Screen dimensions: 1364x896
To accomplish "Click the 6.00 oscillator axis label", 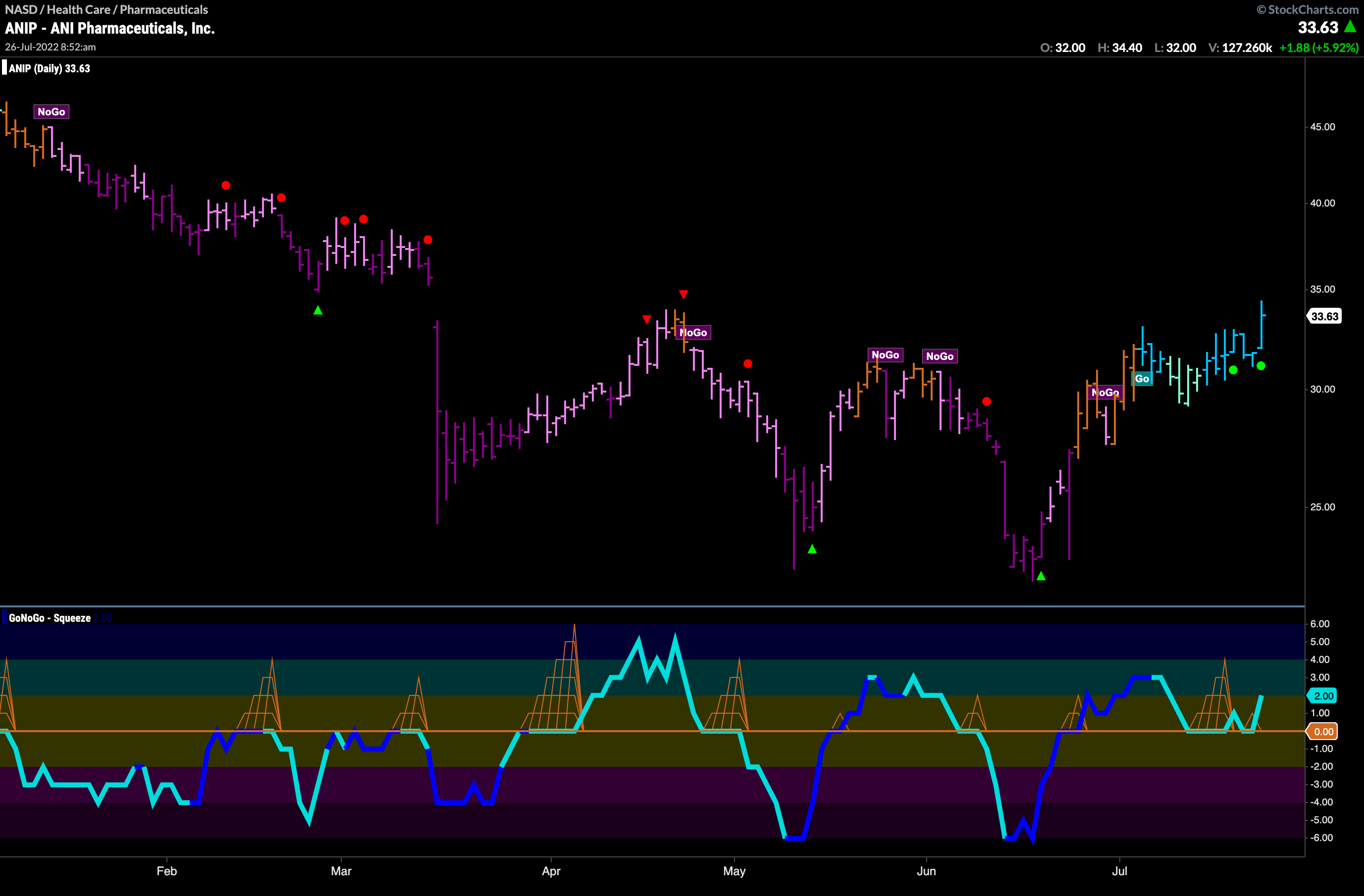I will [x=1320, y=624].
